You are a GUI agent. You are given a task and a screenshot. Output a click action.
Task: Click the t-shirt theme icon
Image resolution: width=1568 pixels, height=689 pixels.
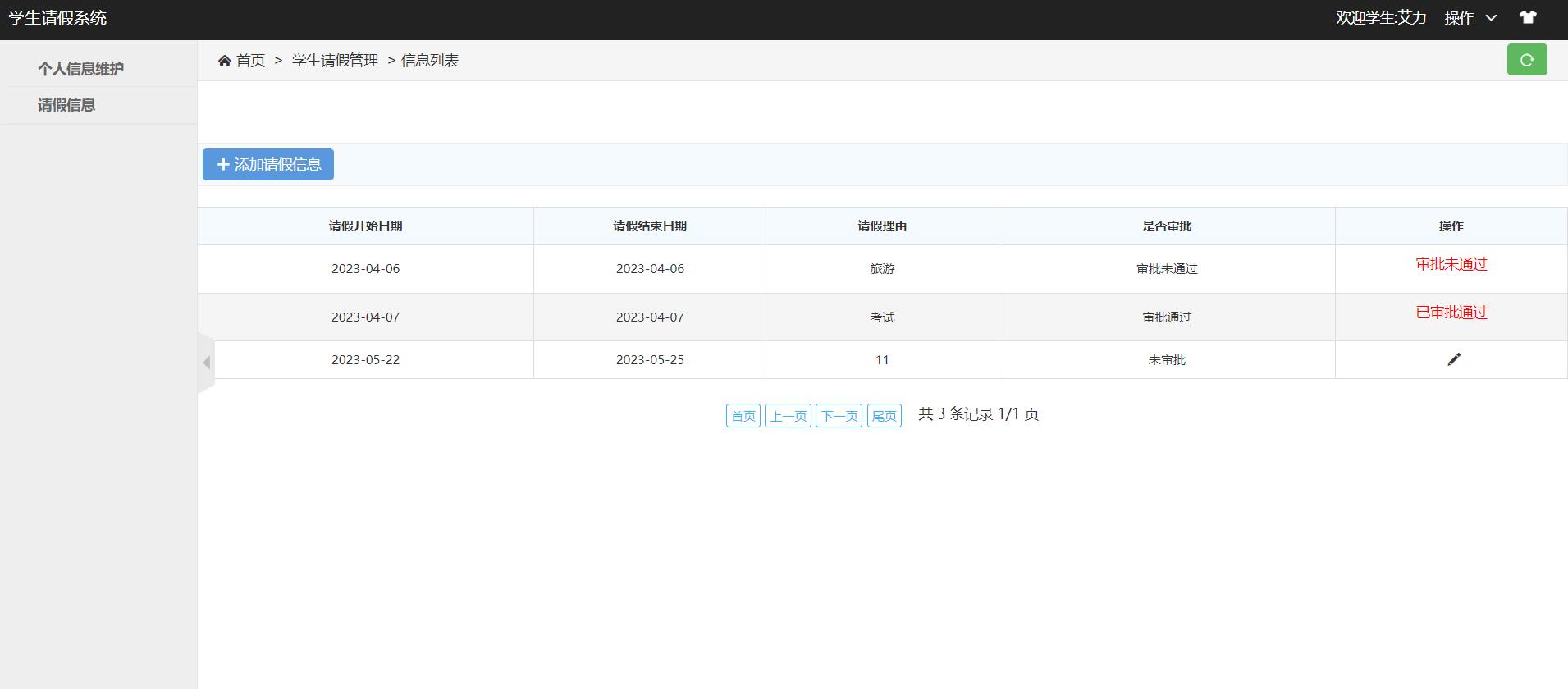tap(1528, 17)
